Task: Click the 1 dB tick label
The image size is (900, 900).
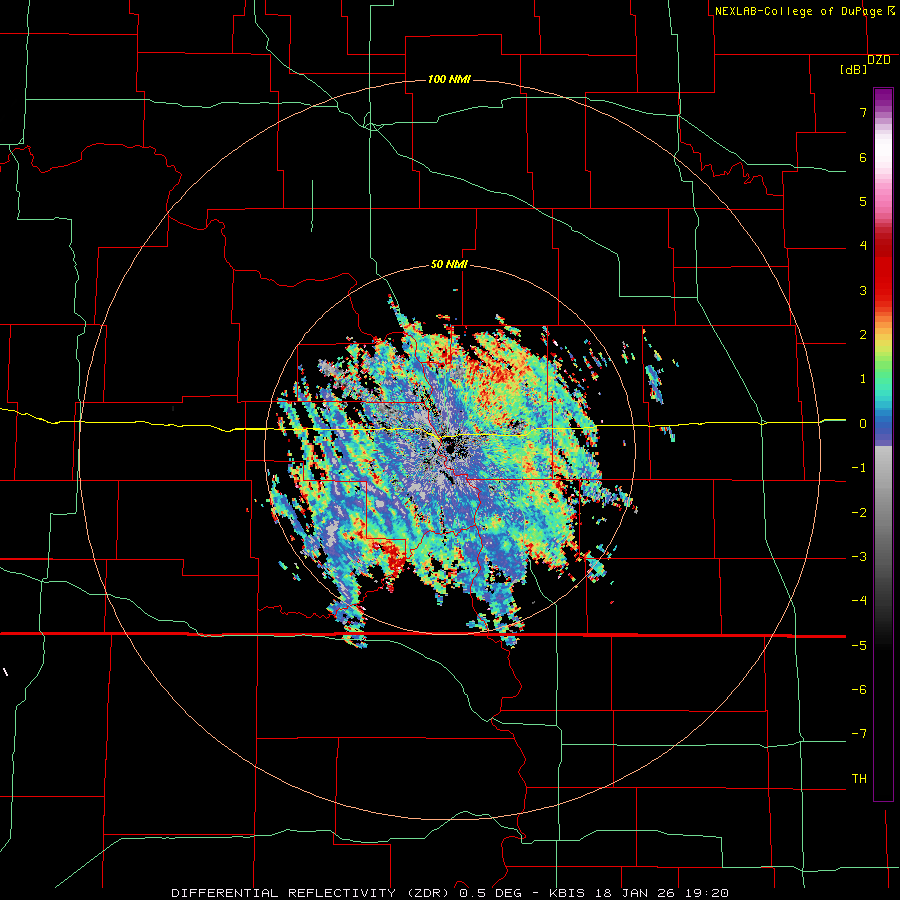Action: coord(863,379)
